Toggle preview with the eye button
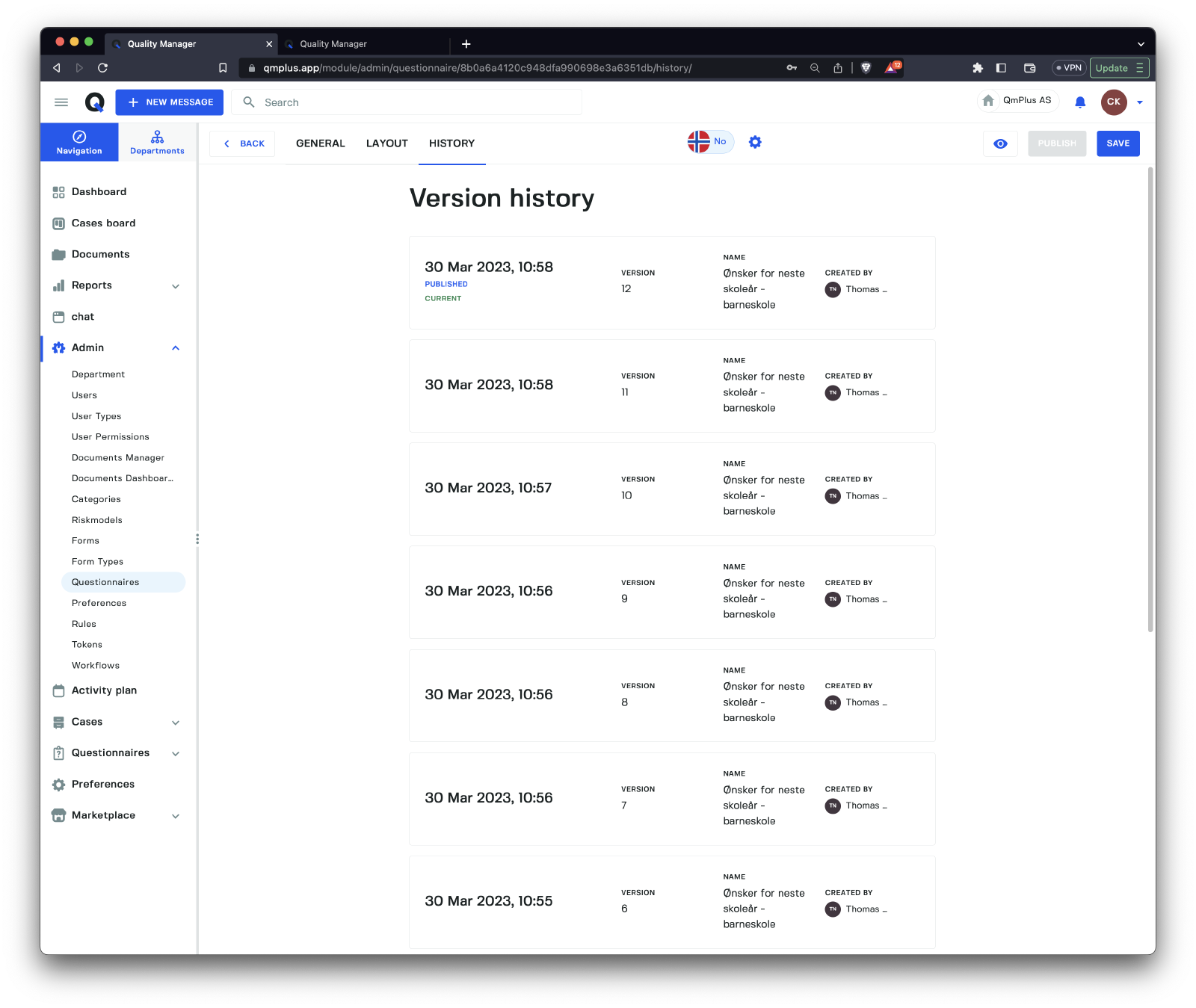The width and height of the screenshot is (1196, 1008). pyautogui.click(x=1000, y=143)
